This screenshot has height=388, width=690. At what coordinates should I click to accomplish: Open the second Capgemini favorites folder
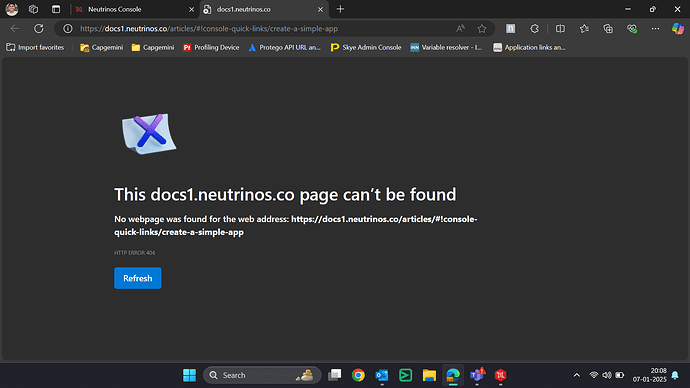(153, 47)
